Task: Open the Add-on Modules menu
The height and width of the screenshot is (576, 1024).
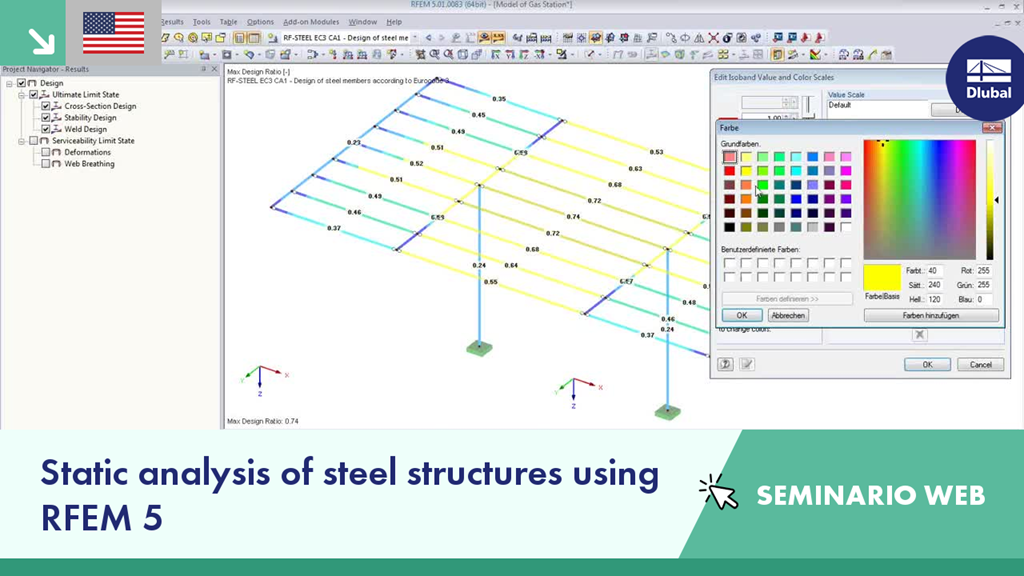Action: coord(311,22)
